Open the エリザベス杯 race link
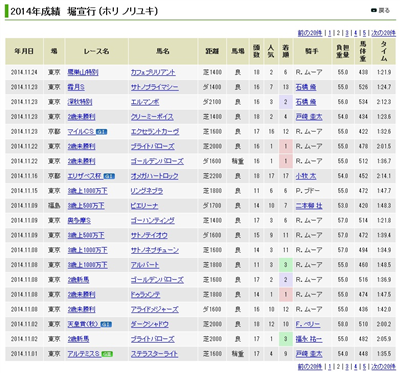This screenshot has height=373, width=400. coord(85,176)
